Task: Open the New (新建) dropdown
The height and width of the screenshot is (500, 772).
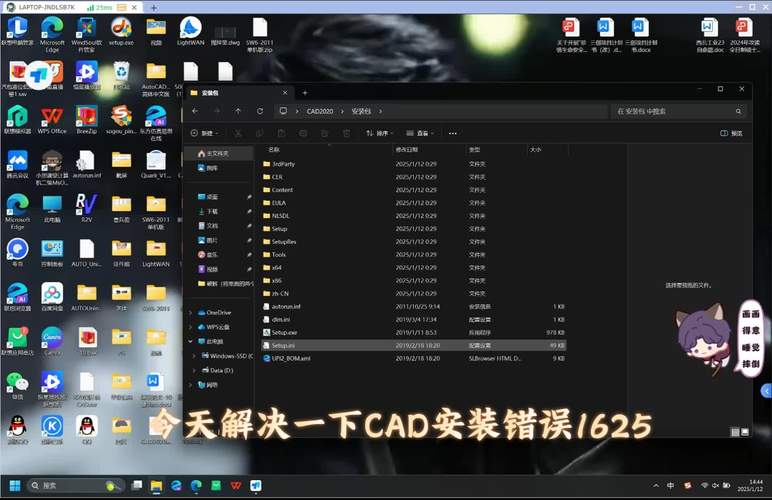Action: click(204, 133)
